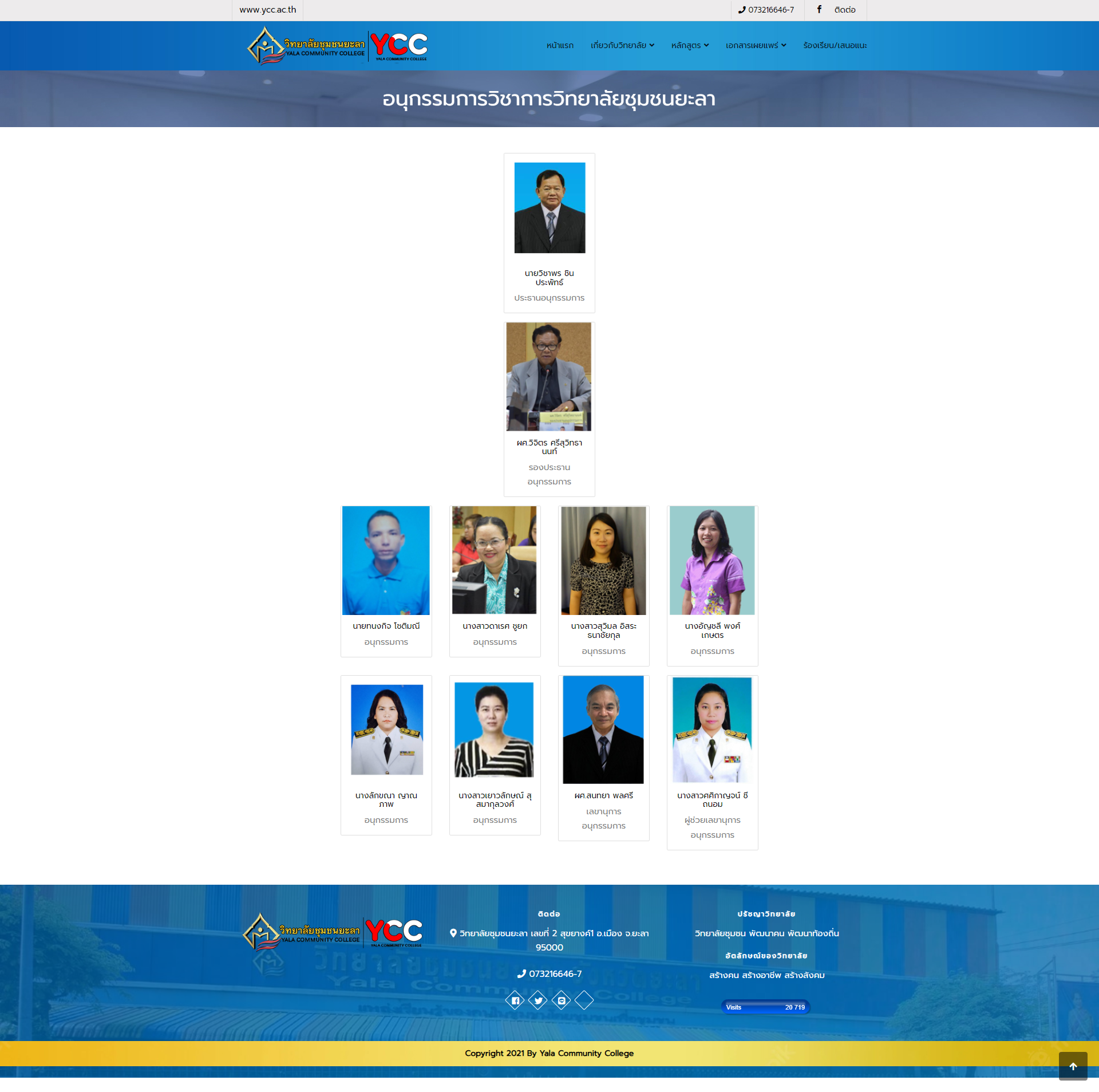Expand the เอกสารเผยแพร่ dropdown menu
Viewport: 1099px width, 1092px height.
point(756,45)
